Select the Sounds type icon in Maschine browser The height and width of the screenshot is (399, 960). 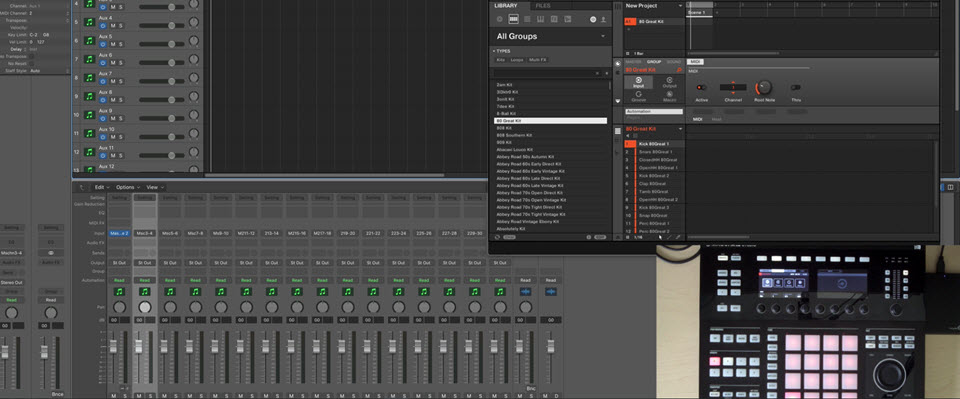527,20
